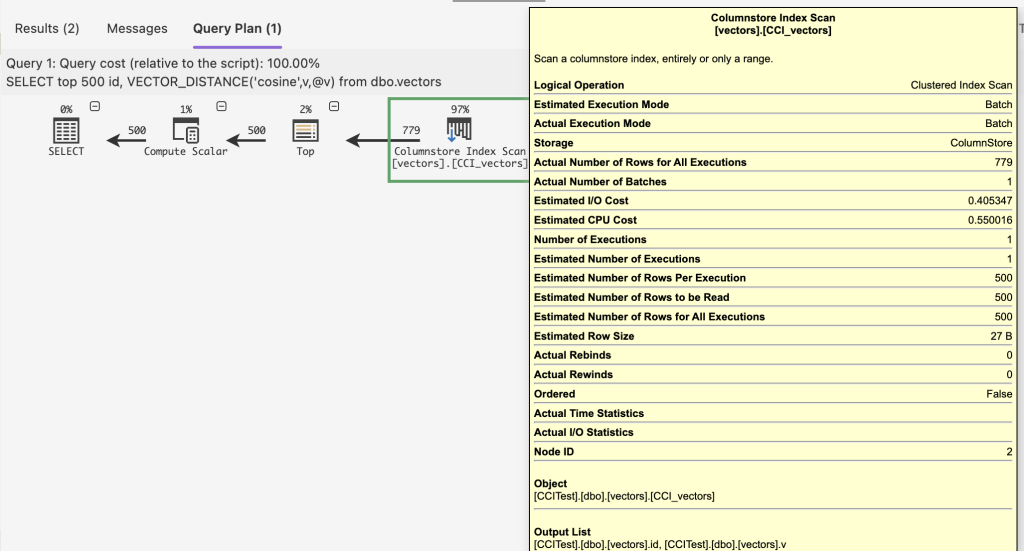The image size is (1024, 551).
Task: Click arrow between Compute Scalar and SELECT
Action: click(x=127, y=141)
